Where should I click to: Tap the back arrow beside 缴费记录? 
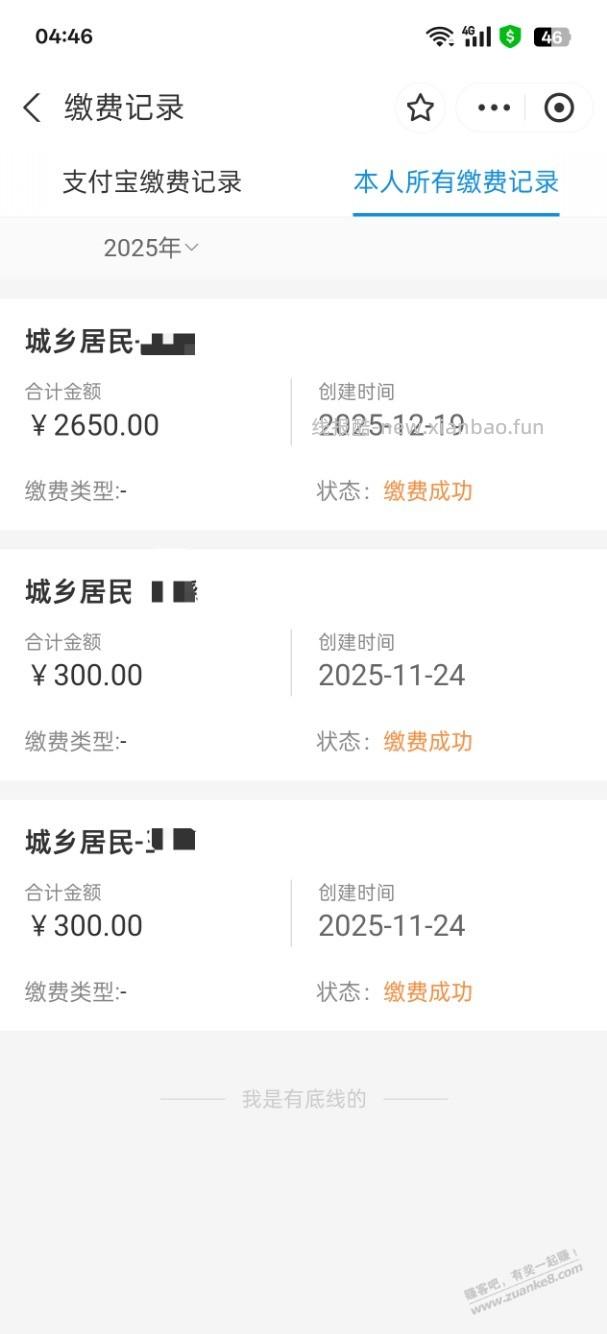pyautogui.click(x=31, y=106)
